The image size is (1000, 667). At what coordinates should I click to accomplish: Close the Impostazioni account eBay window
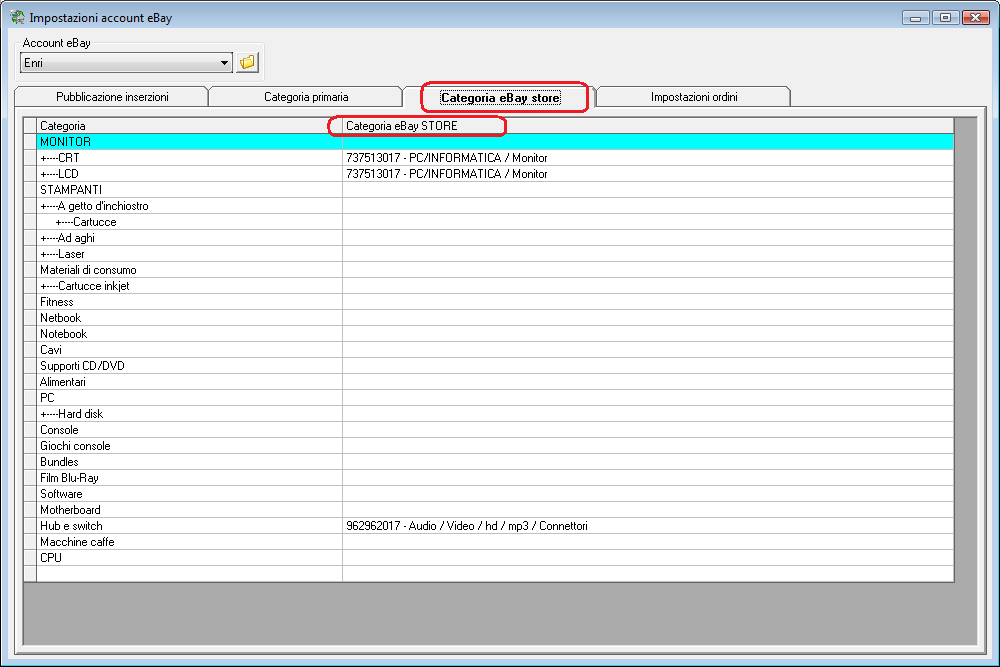coord(975,17)
